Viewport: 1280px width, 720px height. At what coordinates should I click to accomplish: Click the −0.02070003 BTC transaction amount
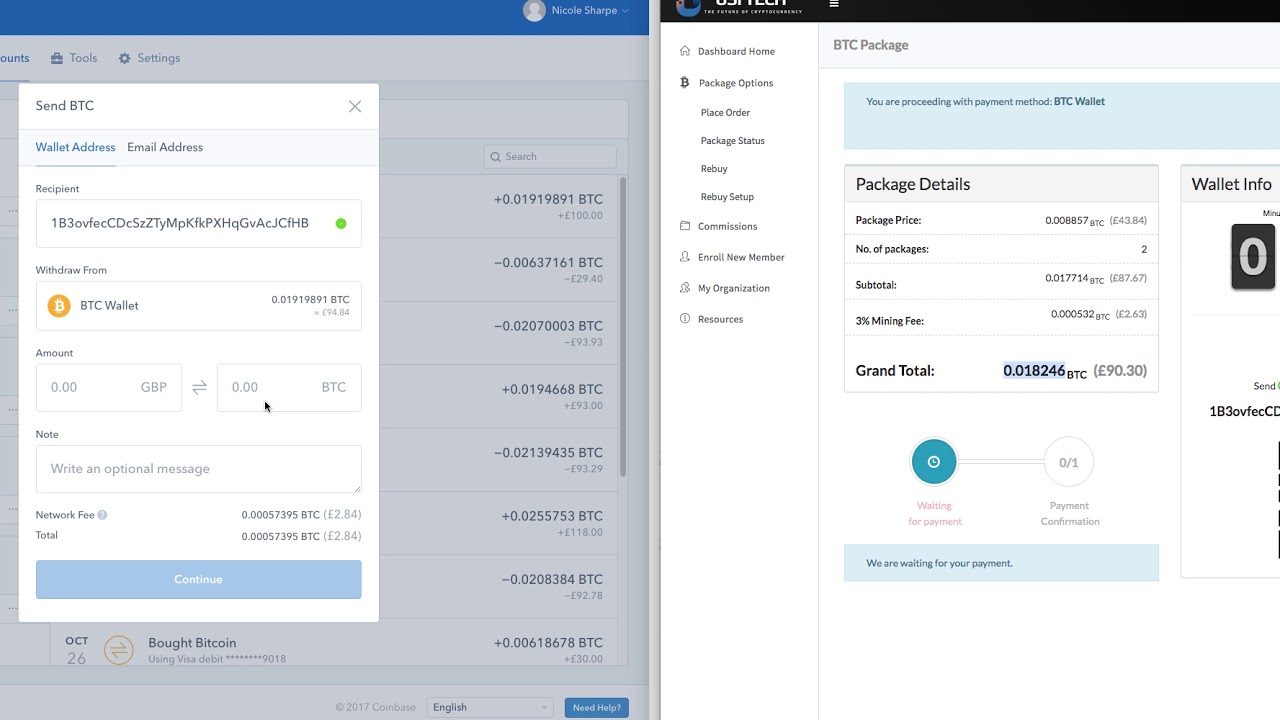[x=548, y=326]
